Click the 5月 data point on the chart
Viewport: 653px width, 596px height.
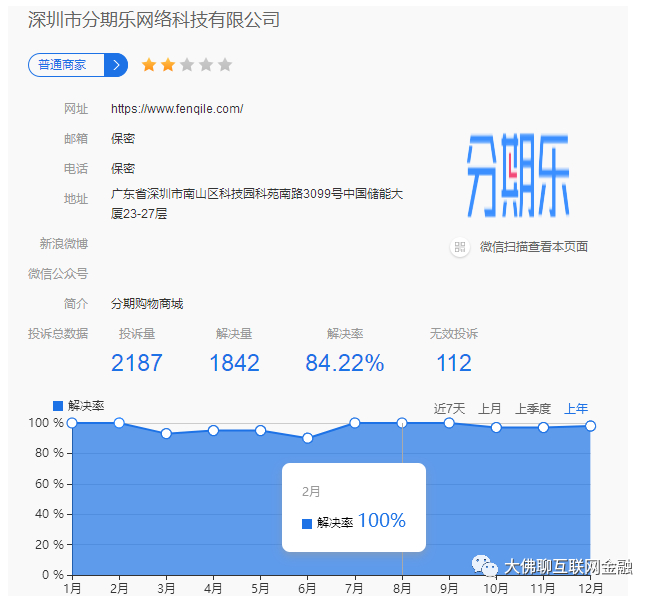[261, 430]
